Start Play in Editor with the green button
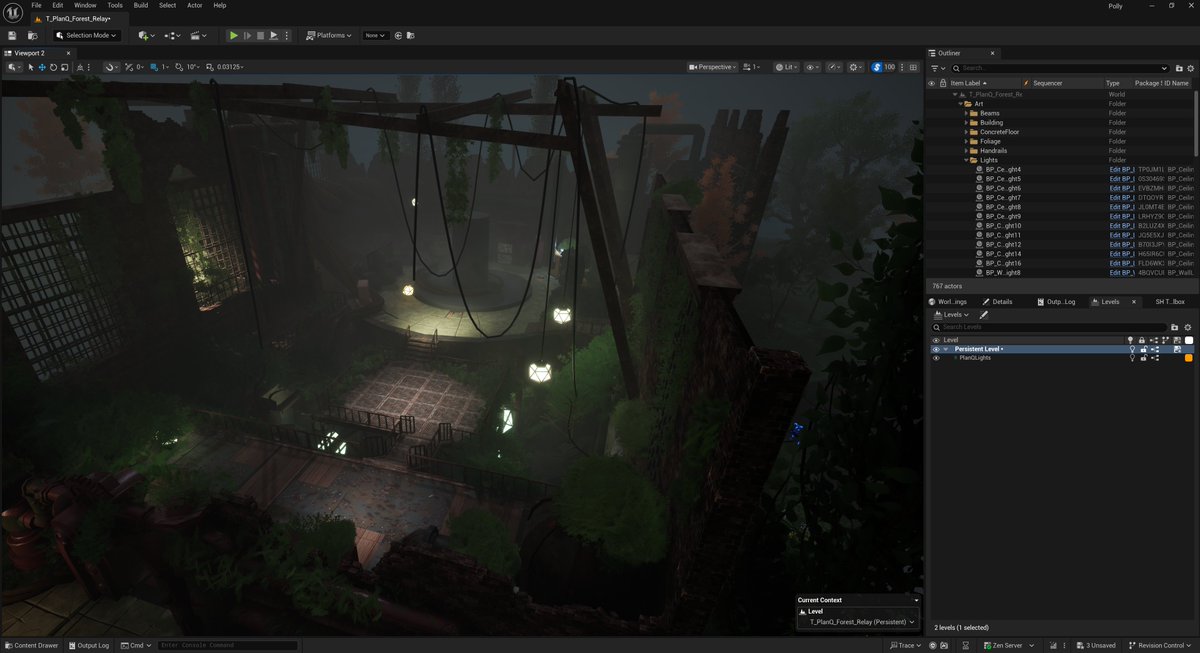This screenshot has width=1200, height=653. [234, 35]
